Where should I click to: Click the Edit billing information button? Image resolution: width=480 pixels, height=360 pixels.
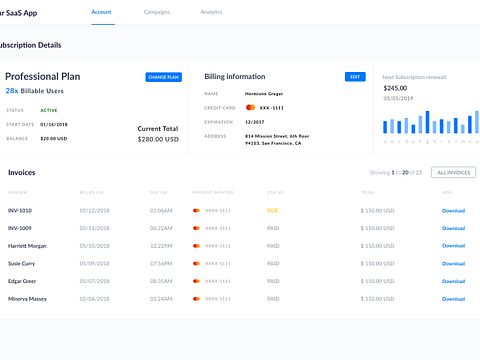355,77
